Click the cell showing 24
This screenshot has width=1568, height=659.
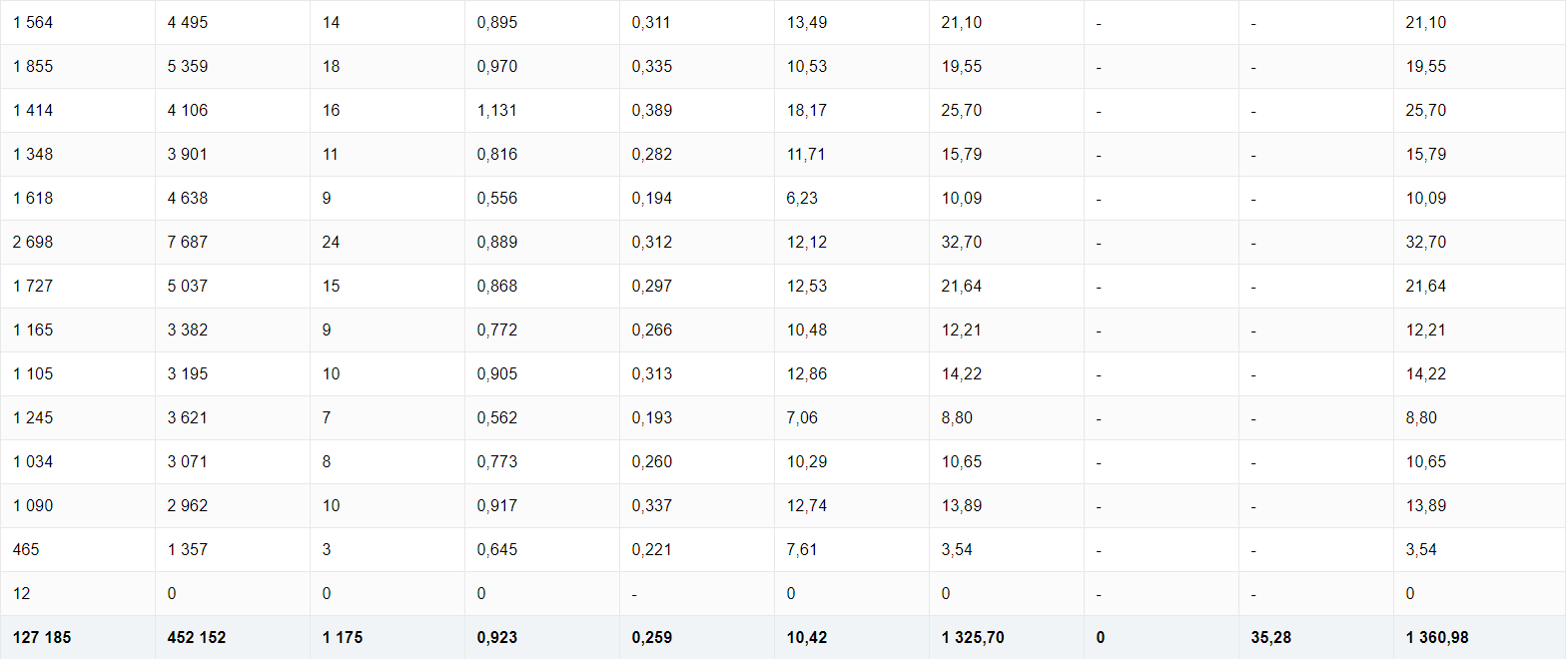[388, 242]
